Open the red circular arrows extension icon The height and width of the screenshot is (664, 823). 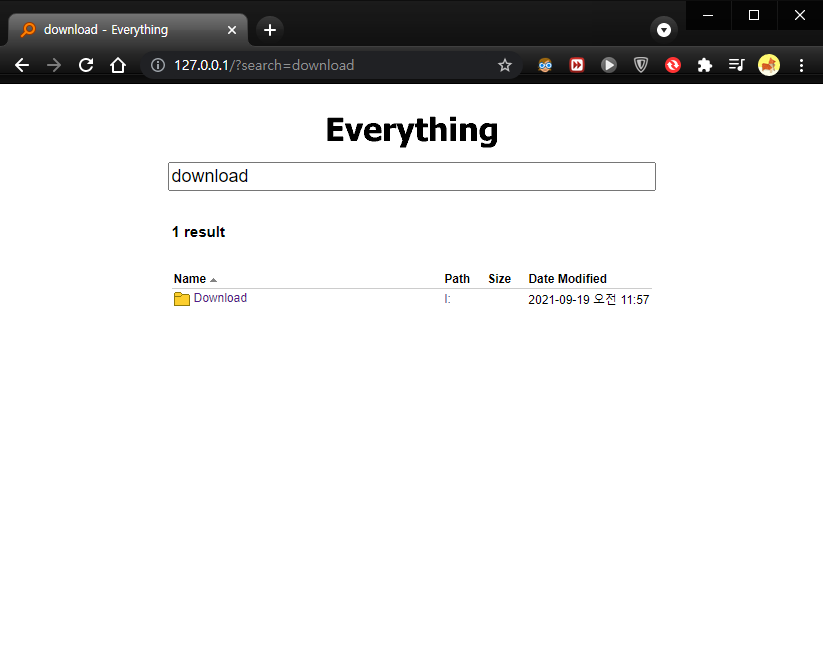point(673,65)
